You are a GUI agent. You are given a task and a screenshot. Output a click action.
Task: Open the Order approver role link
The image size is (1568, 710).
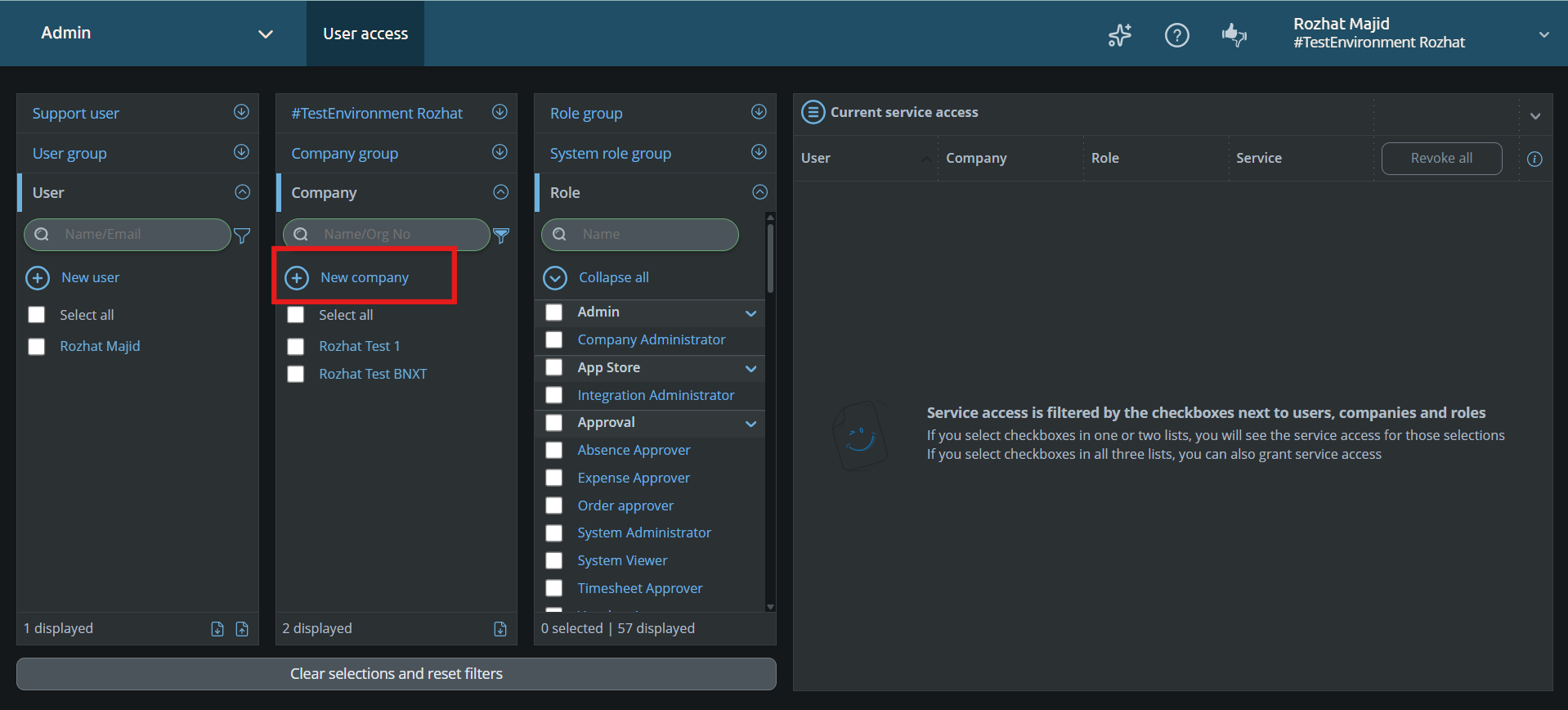tap(625, 506)
